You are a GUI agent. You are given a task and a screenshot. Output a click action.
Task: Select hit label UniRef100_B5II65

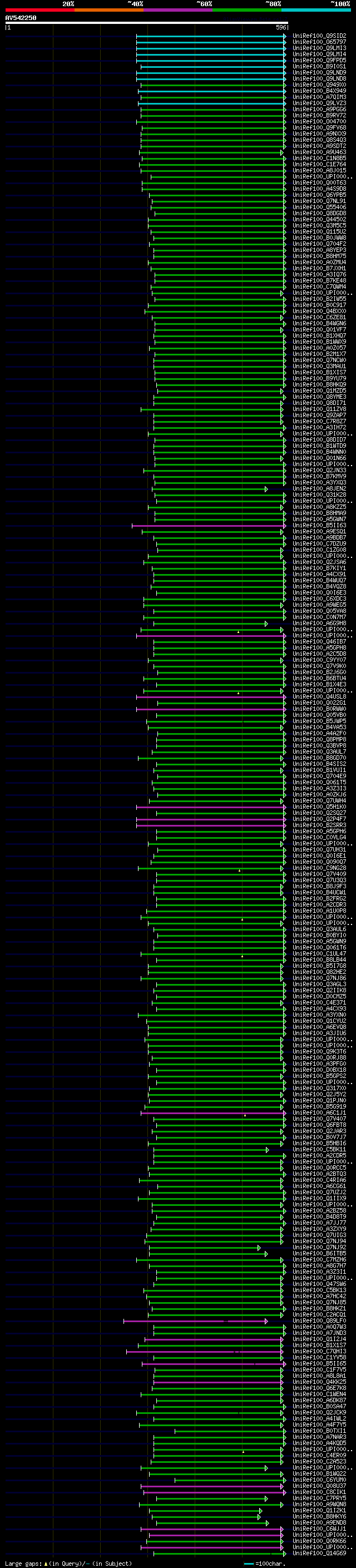pyautogui.click(x=319, y=1363)
